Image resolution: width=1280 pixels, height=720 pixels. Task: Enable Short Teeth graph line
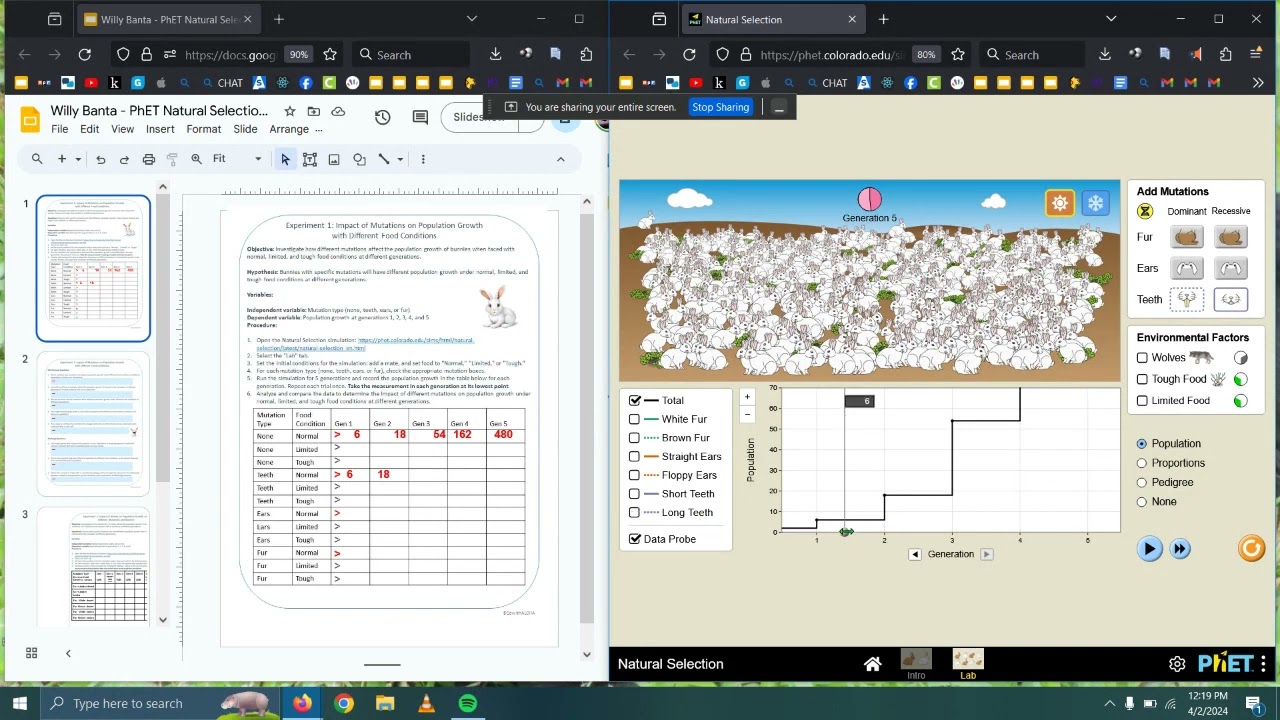[634, 494]
